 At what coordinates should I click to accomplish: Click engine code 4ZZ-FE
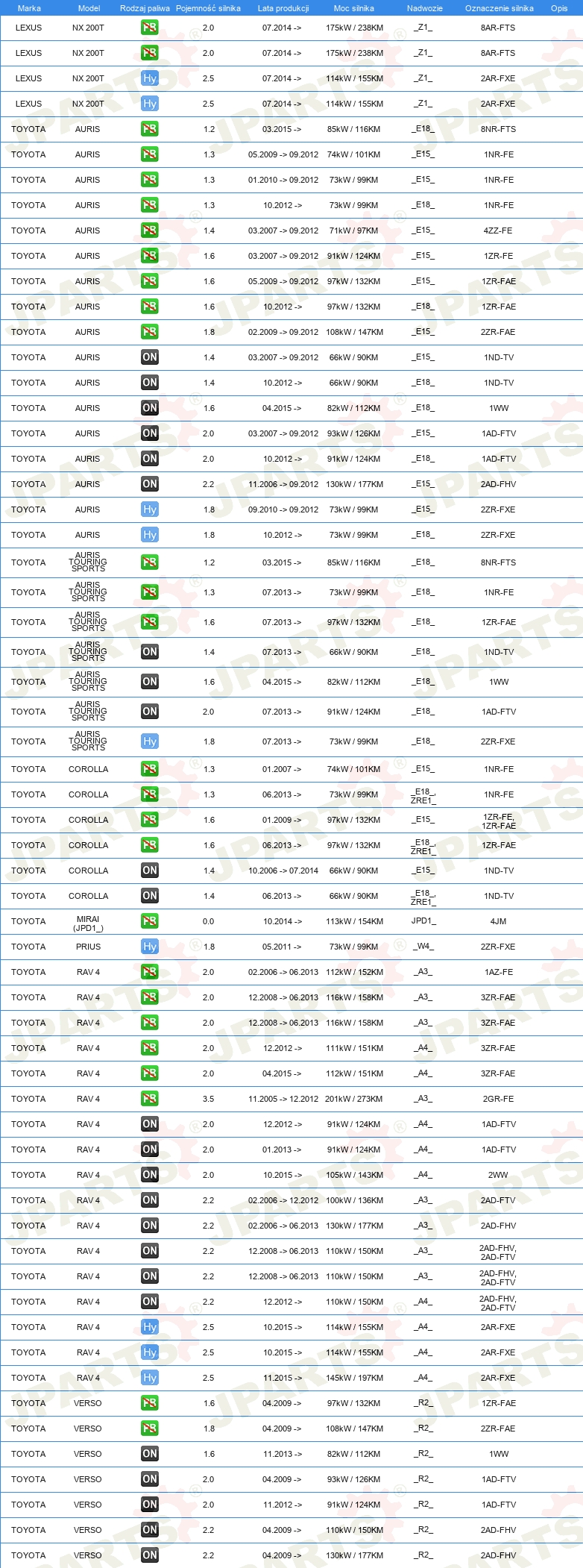498,231
